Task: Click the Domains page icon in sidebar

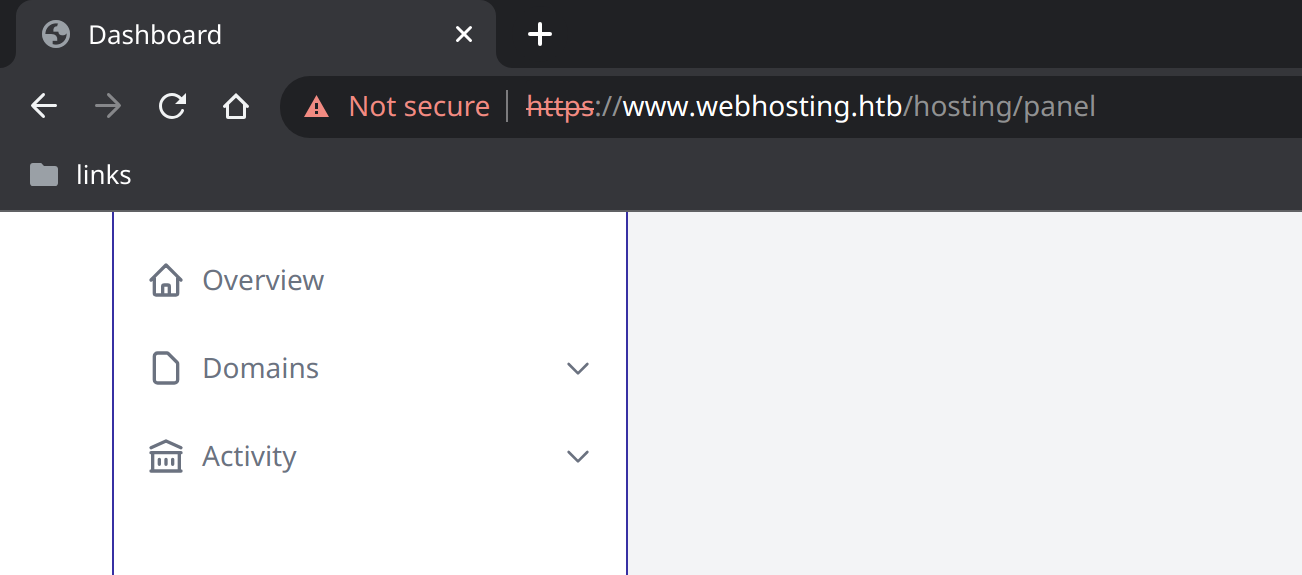Action: click(x=166, y=368)
